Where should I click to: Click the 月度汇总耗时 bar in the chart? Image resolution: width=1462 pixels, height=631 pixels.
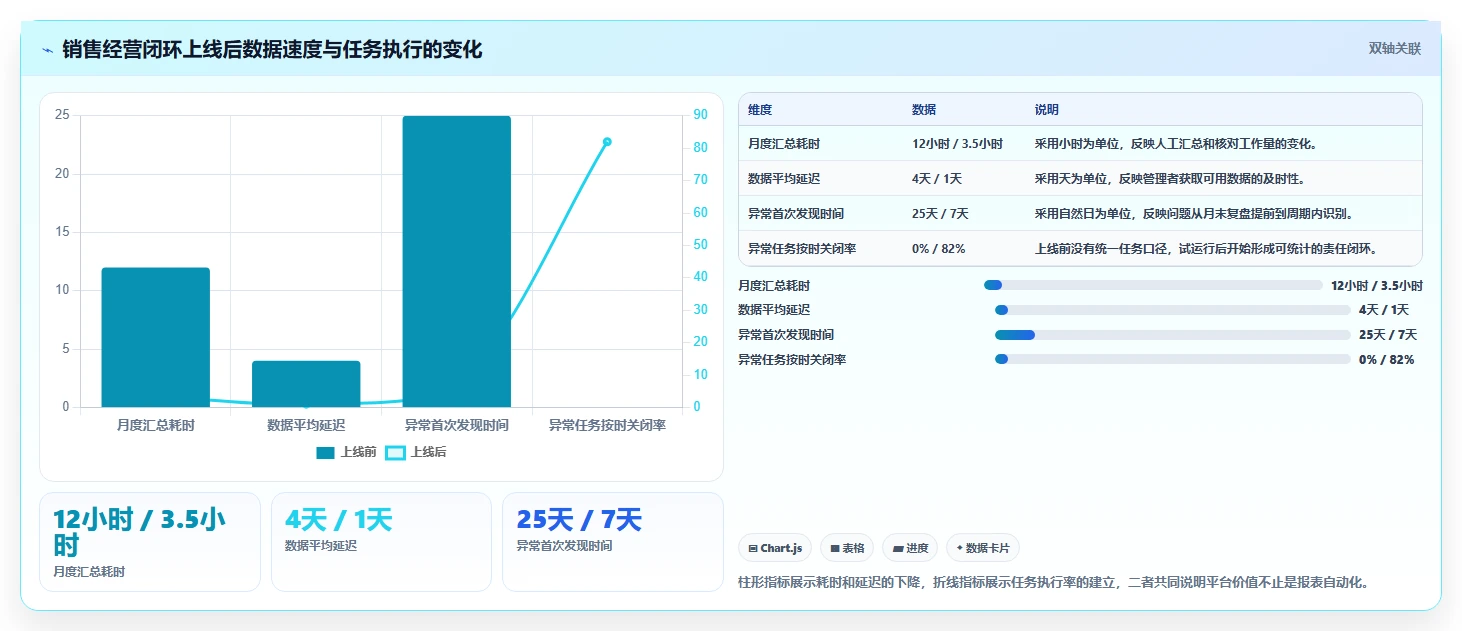click(156, 337)
